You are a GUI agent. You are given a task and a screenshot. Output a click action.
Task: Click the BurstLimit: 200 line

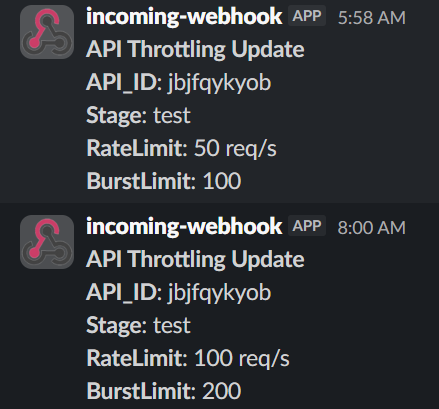click(164, 391)
